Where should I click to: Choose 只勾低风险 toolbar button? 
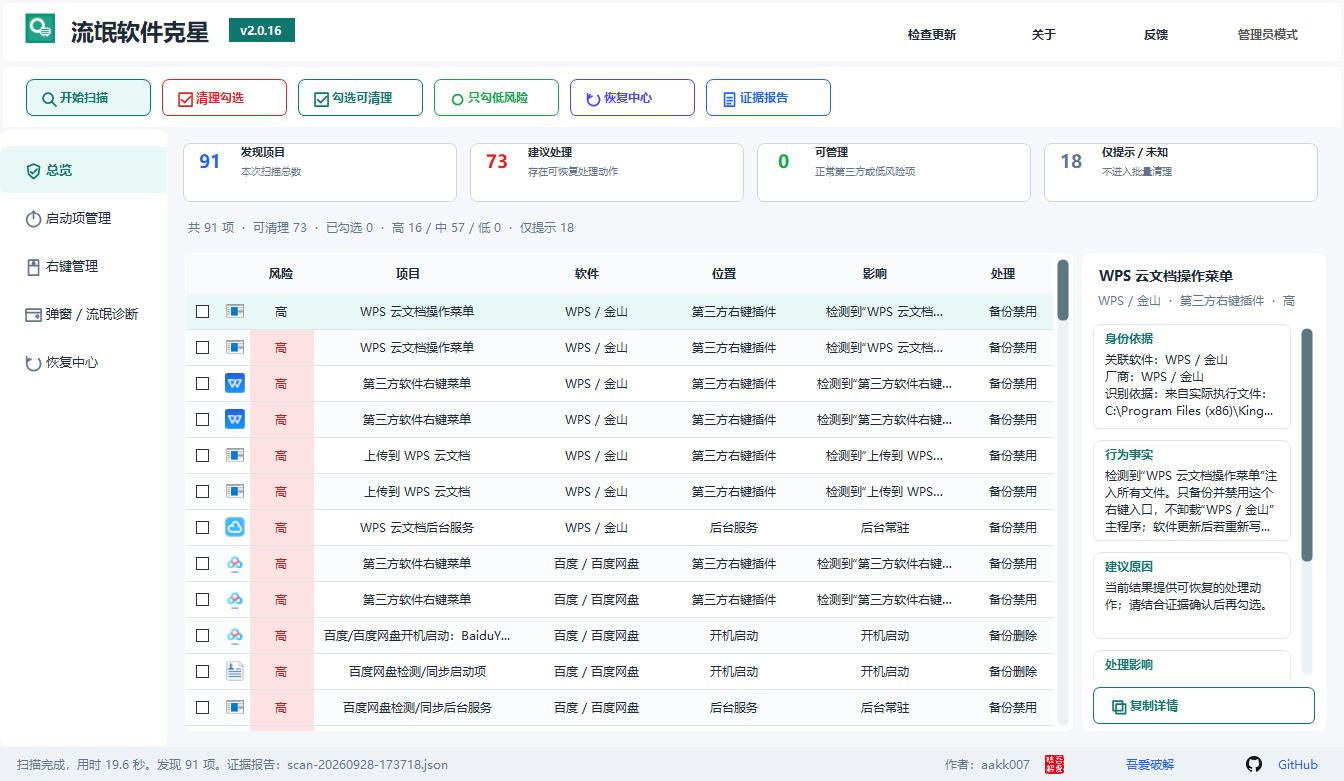coord(496,98)
